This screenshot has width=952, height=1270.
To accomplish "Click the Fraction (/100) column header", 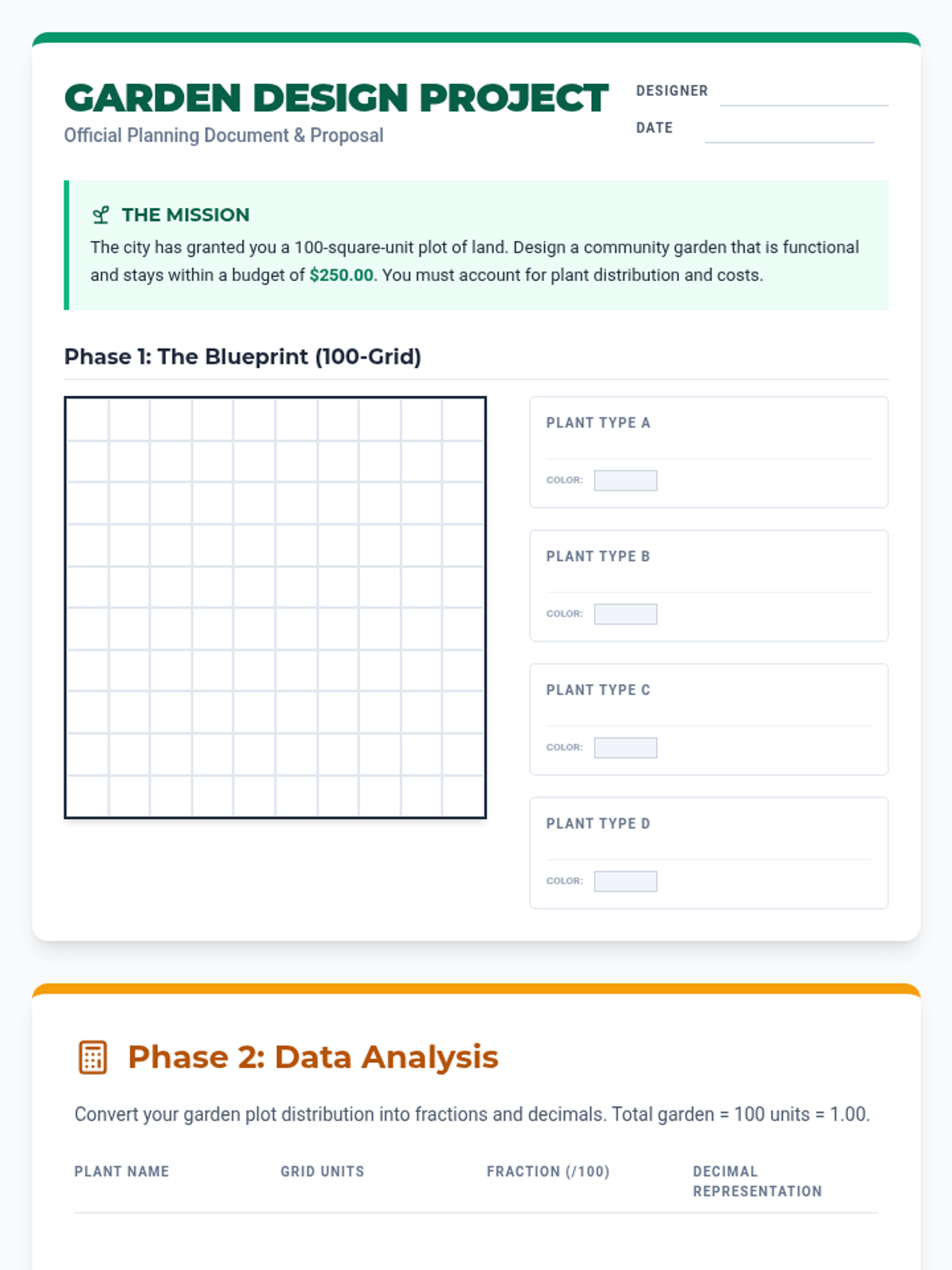I will point(548,1172).
